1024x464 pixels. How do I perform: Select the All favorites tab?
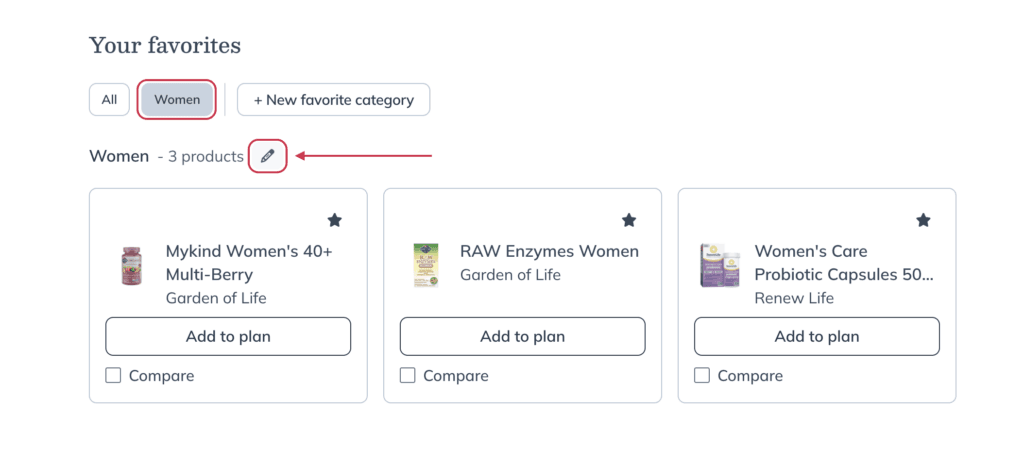109,99
